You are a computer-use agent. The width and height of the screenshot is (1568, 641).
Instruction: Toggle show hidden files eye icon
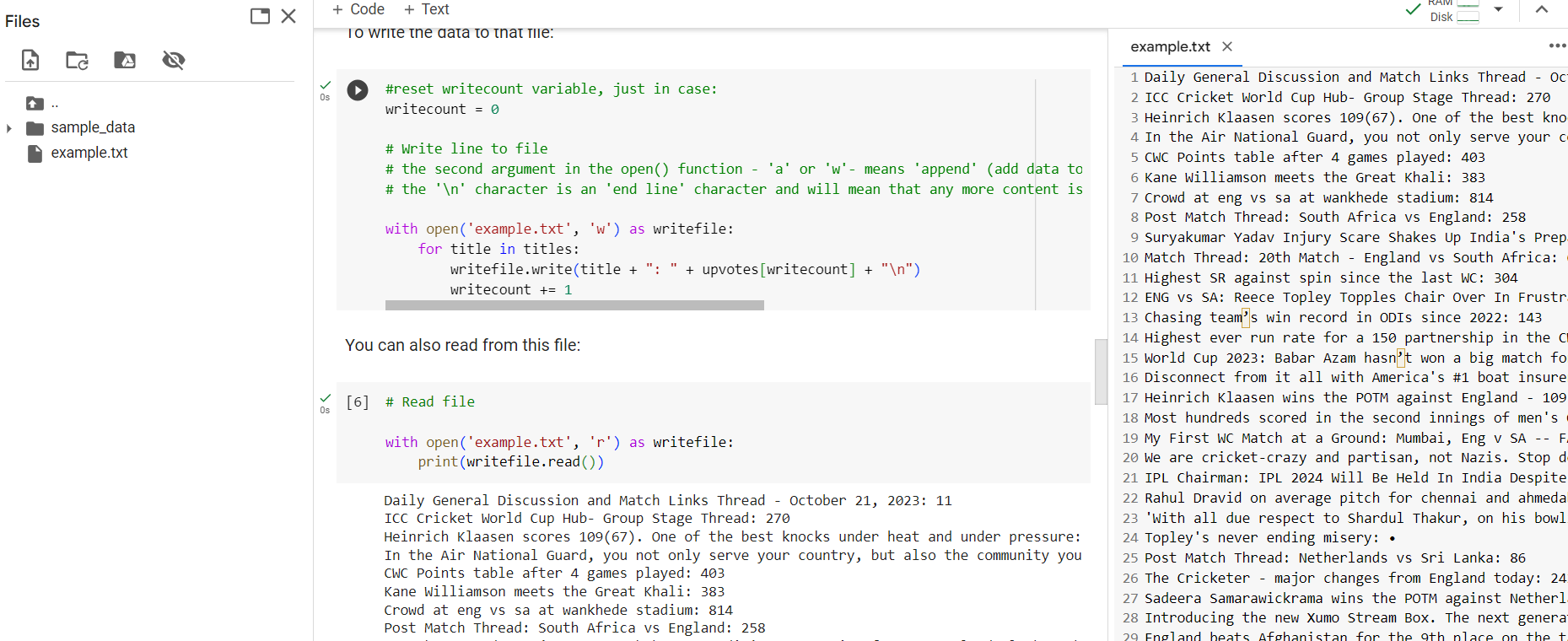point(174,60)
